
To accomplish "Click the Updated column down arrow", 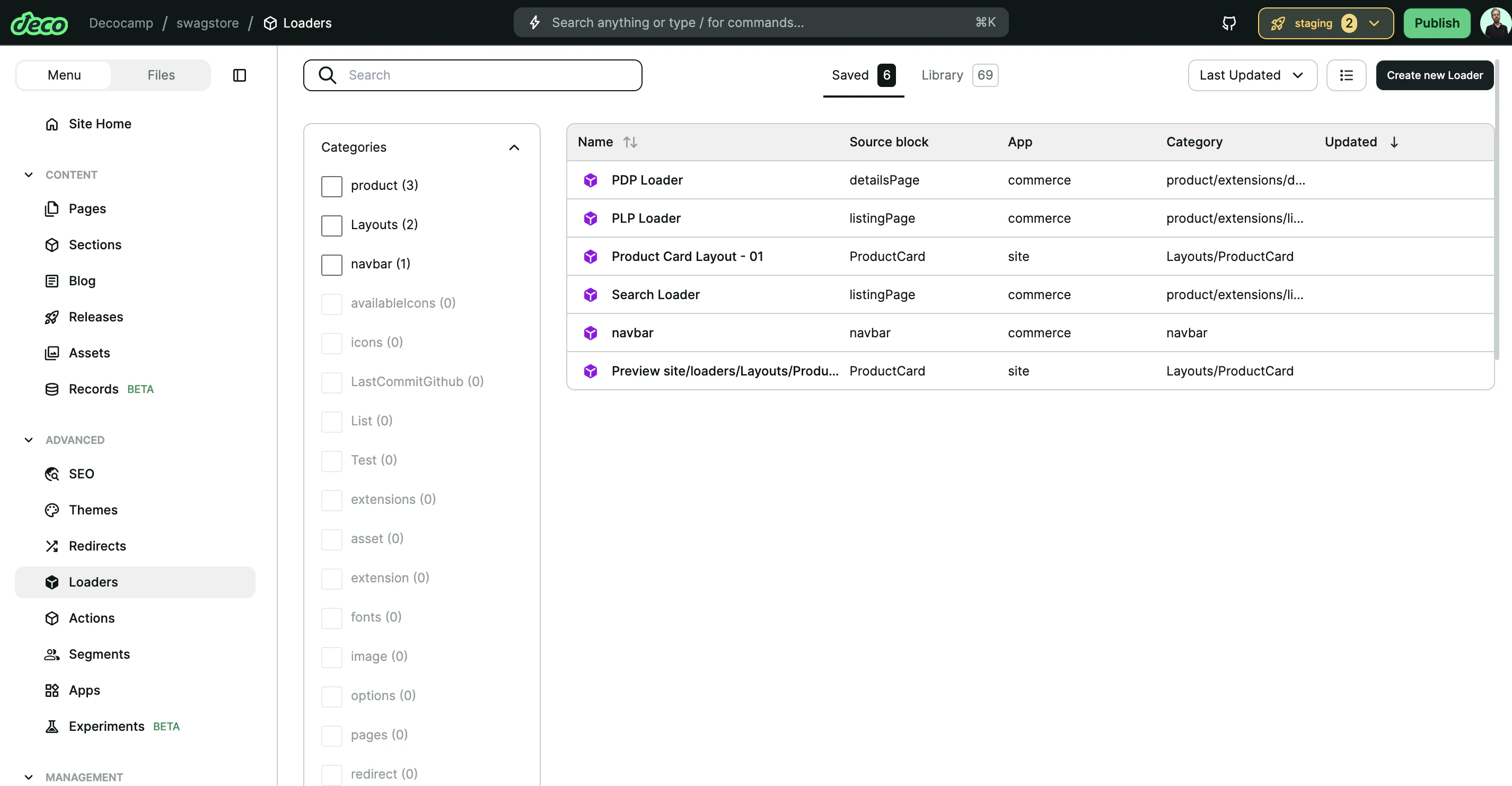I will pyautogui.click(x=1394, y=142).
